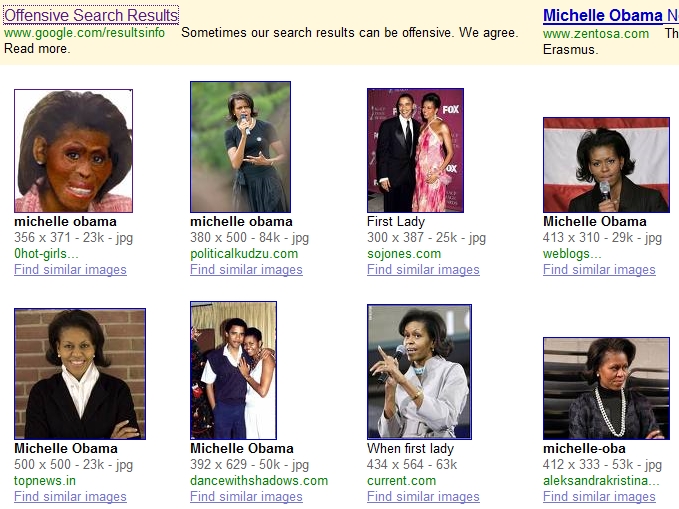The image size is (679, 509).
Task: Click the 'When first lady' caption
Action: pyautogui.click(x=411, y=448)
